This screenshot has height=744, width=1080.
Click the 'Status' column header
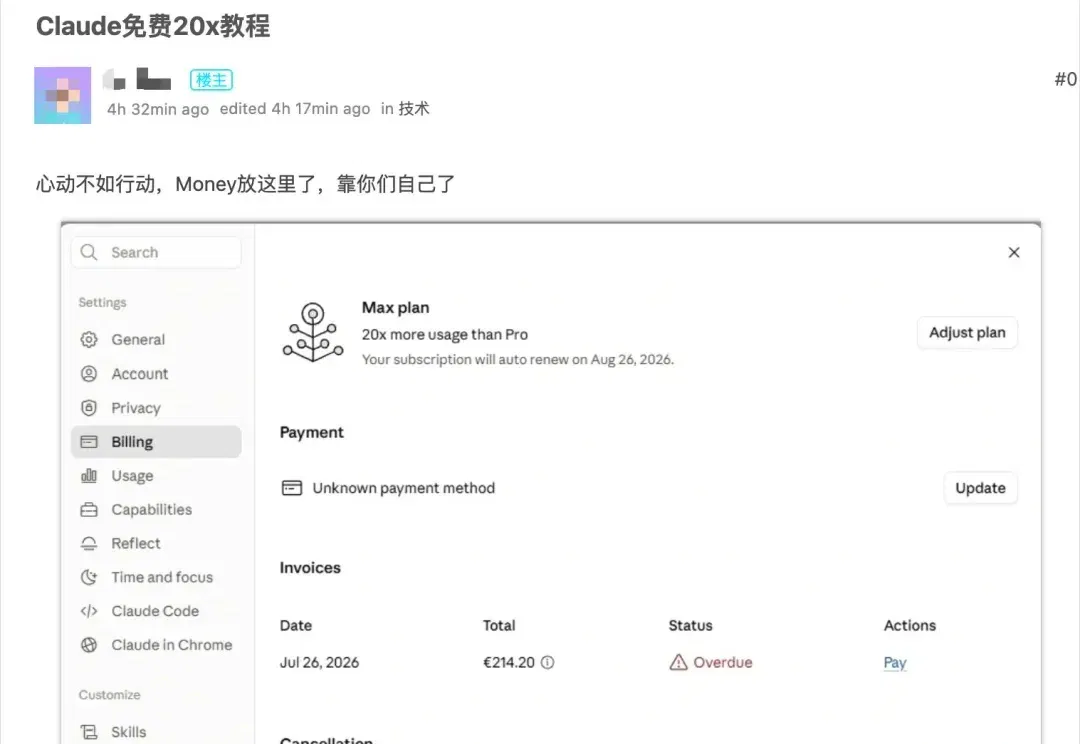click(690, 626)
